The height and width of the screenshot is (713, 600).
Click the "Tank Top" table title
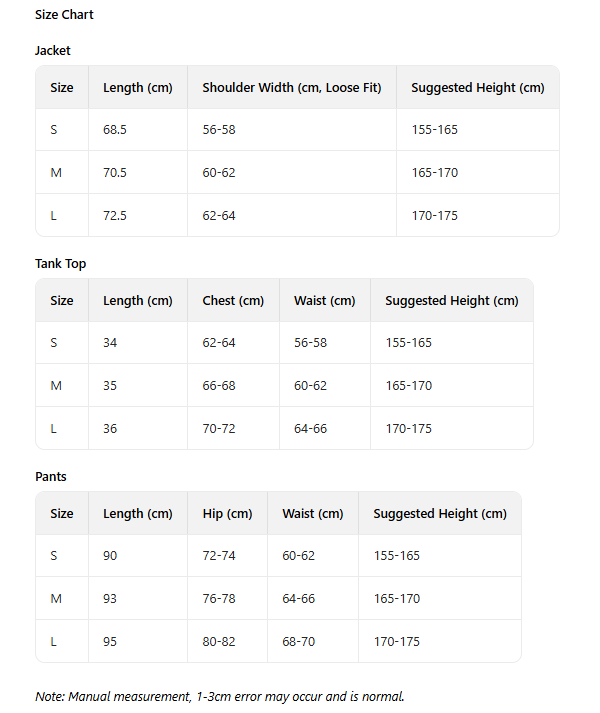click(x=61, y=264)
